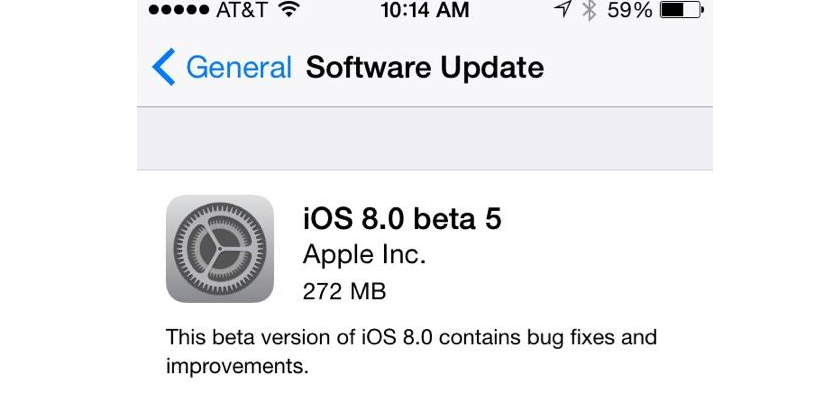
Task: Tap the gray header spacer area
Action: point(425,138)
